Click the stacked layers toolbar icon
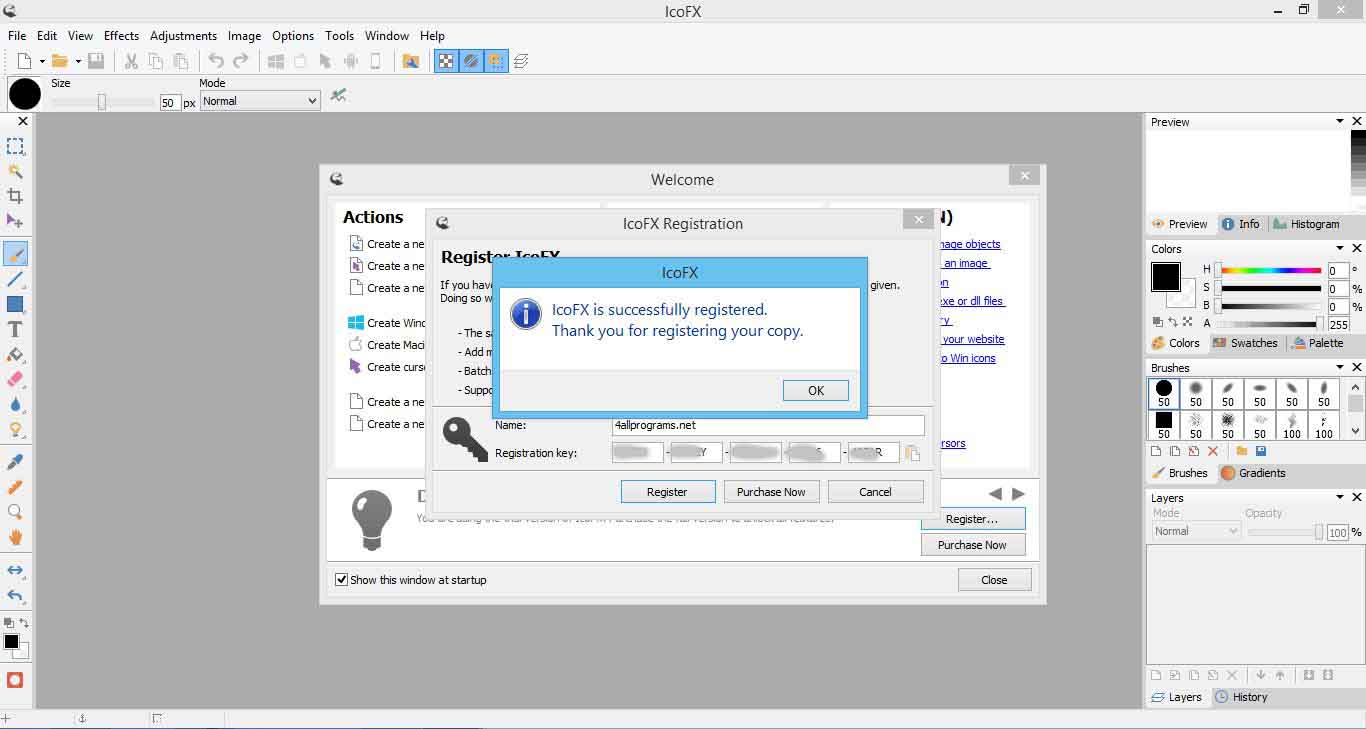Viewport: 1366px width, 729px height. click(x=521, y=61)
